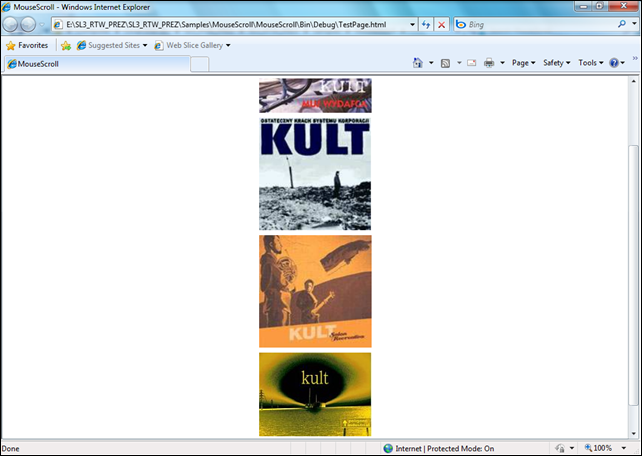Click the Protected Mode: On status text
642x456 pixels.
461,449
